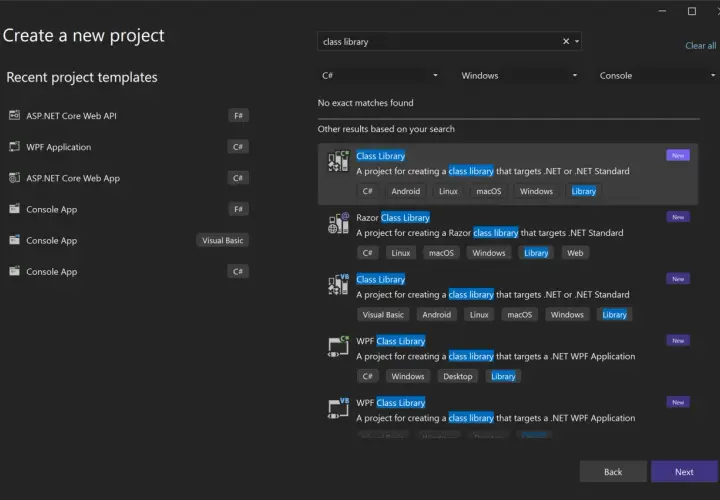Click the ASP.NET Core Web API recent template icon
The width and height of the screenshot is (720, 500).
tap(15, 115)
